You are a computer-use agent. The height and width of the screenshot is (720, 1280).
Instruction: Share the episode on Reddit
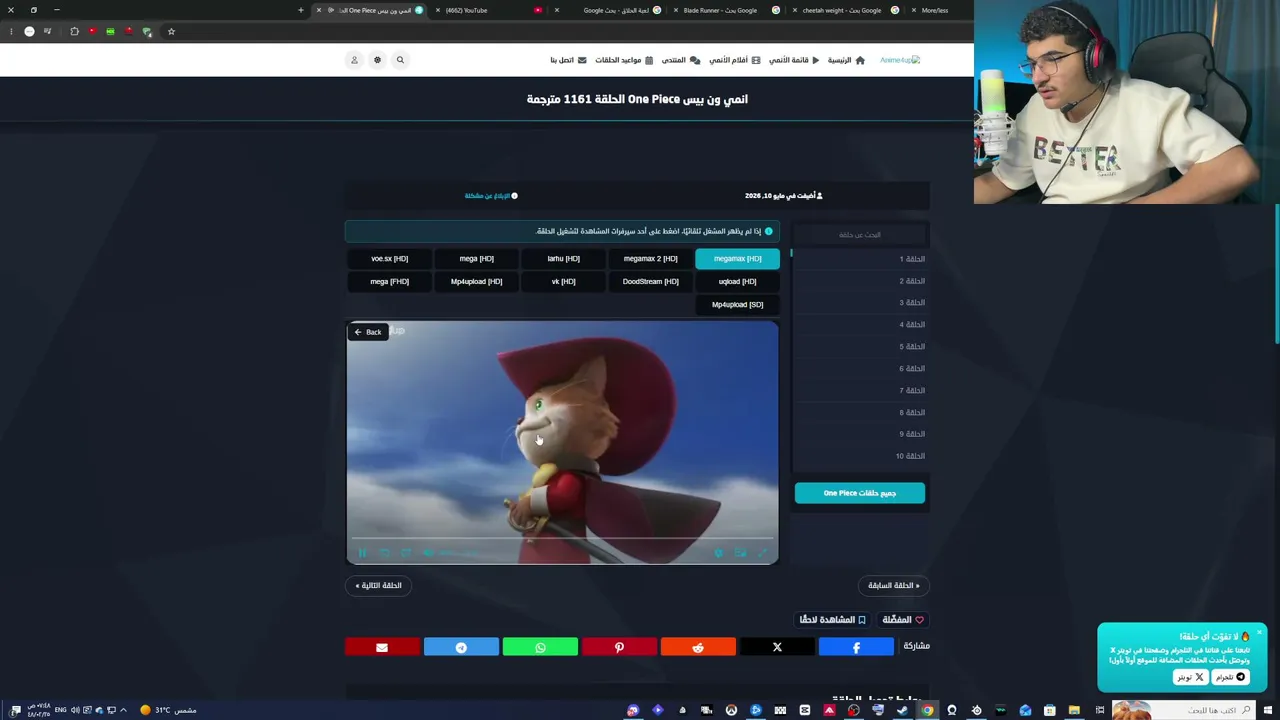coord(698,647)
